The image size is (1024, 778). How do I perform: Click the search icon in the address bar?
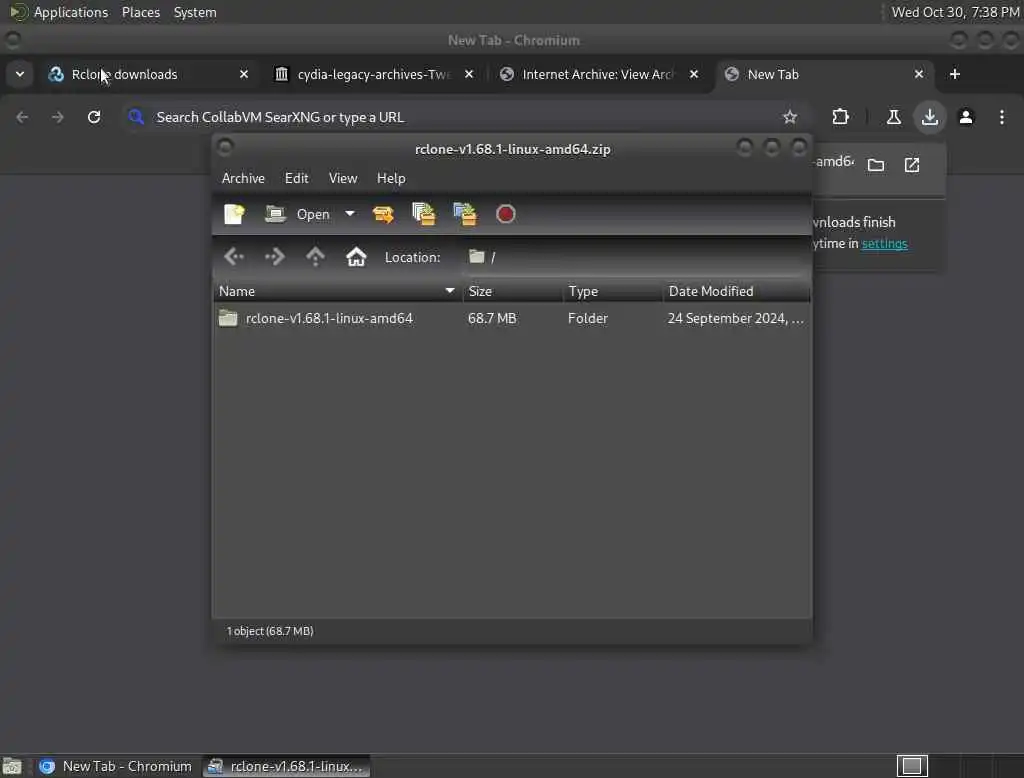point(136,117)
